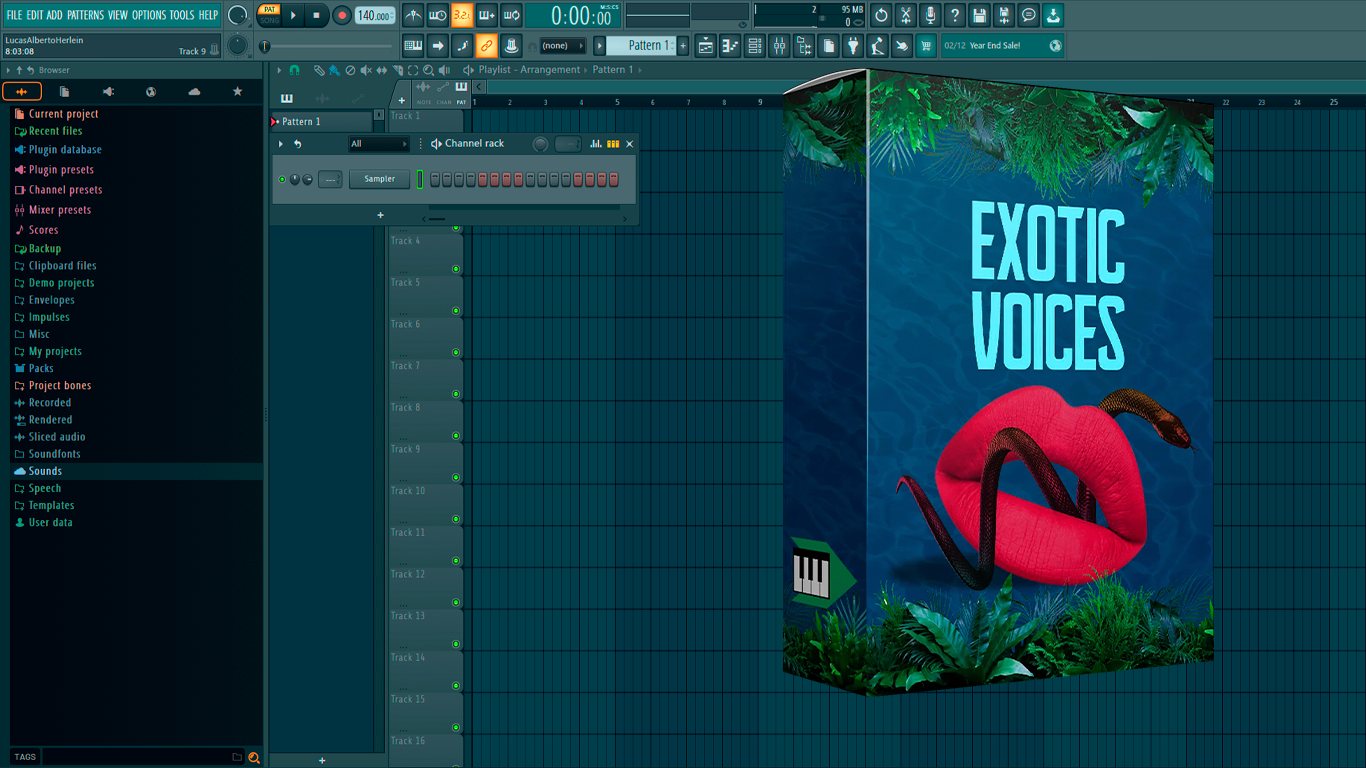This screenshot has width=1366, height=768.
Task: Open the project info speech bubble icon
Action: click(x=1029, y=15)
